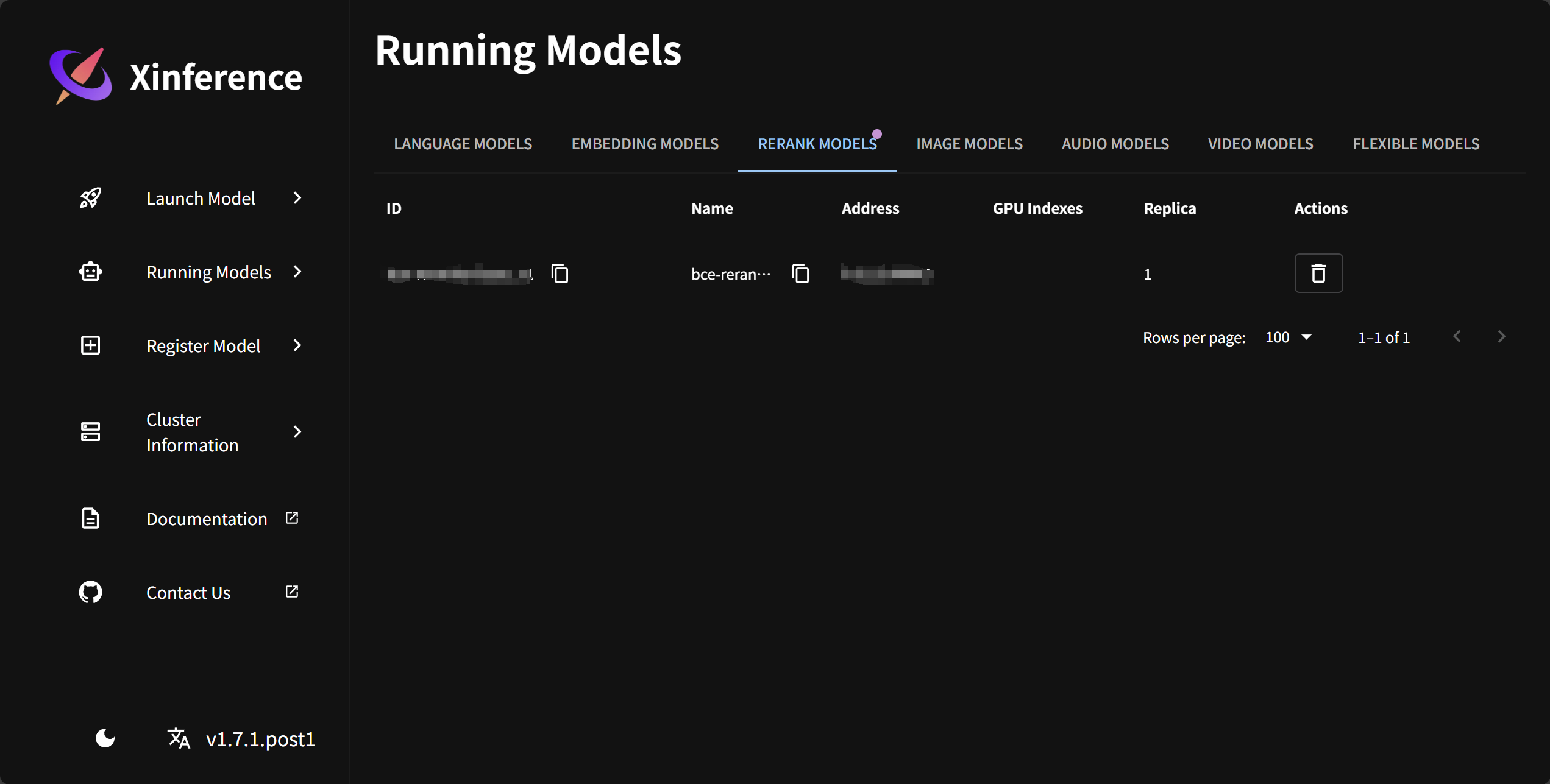The height and width of the screenshot is (784, 1550).
Task: Open the language translation switcher icon
Action: coord(179,738)
